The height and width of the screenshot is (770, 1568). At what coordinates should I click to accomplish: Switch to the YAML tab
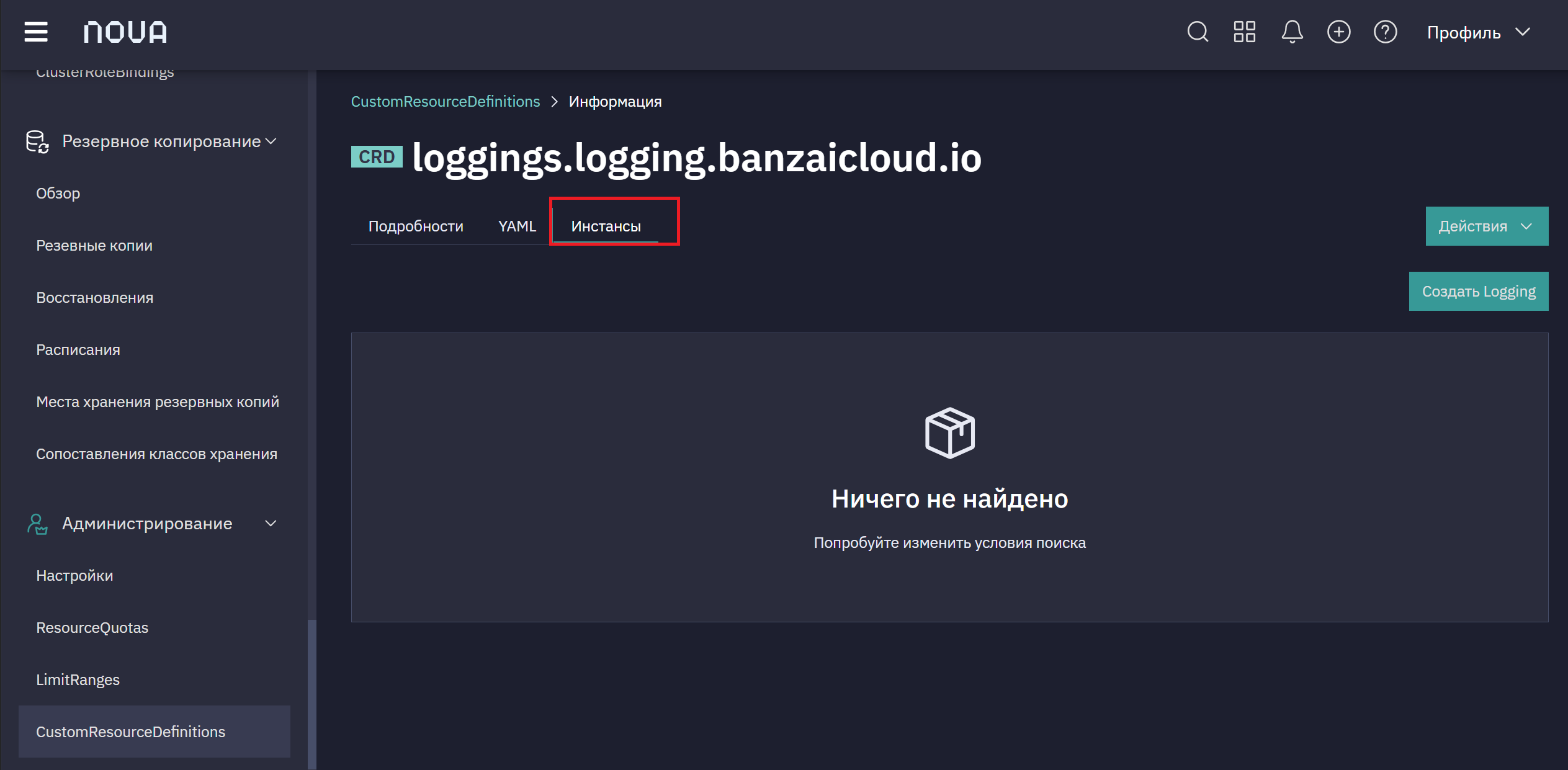click(x=517, y=226)
